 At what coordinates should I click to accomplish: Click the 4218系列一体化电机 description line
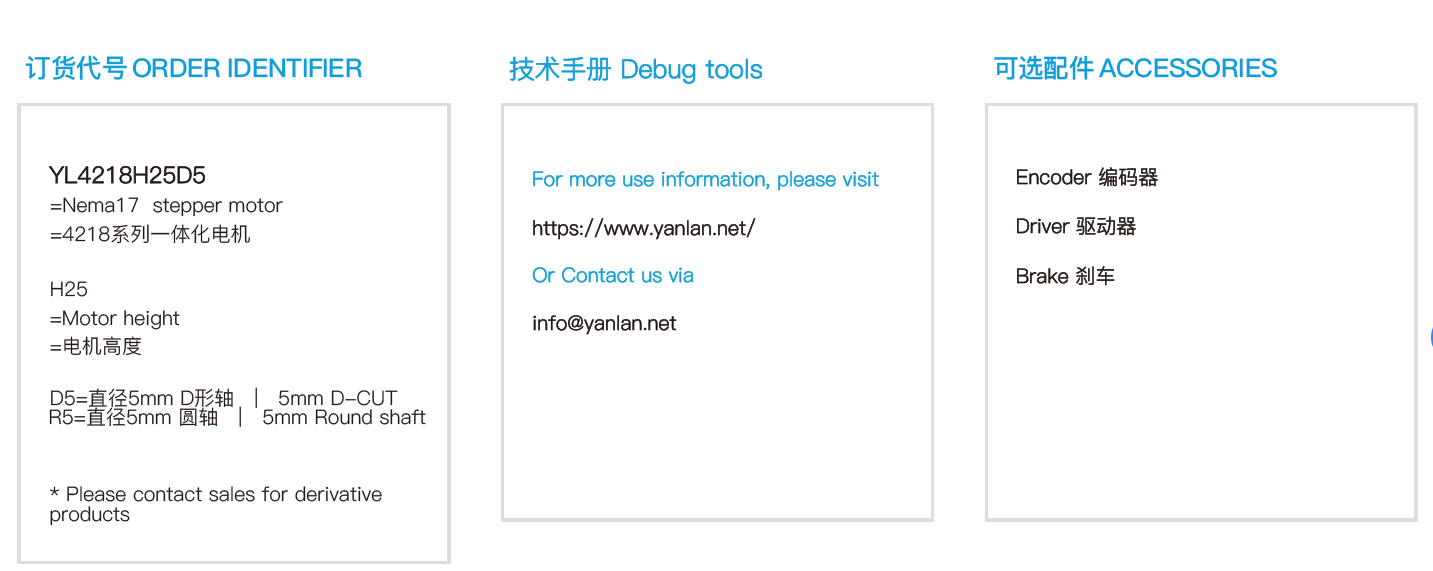pos(150,235)
